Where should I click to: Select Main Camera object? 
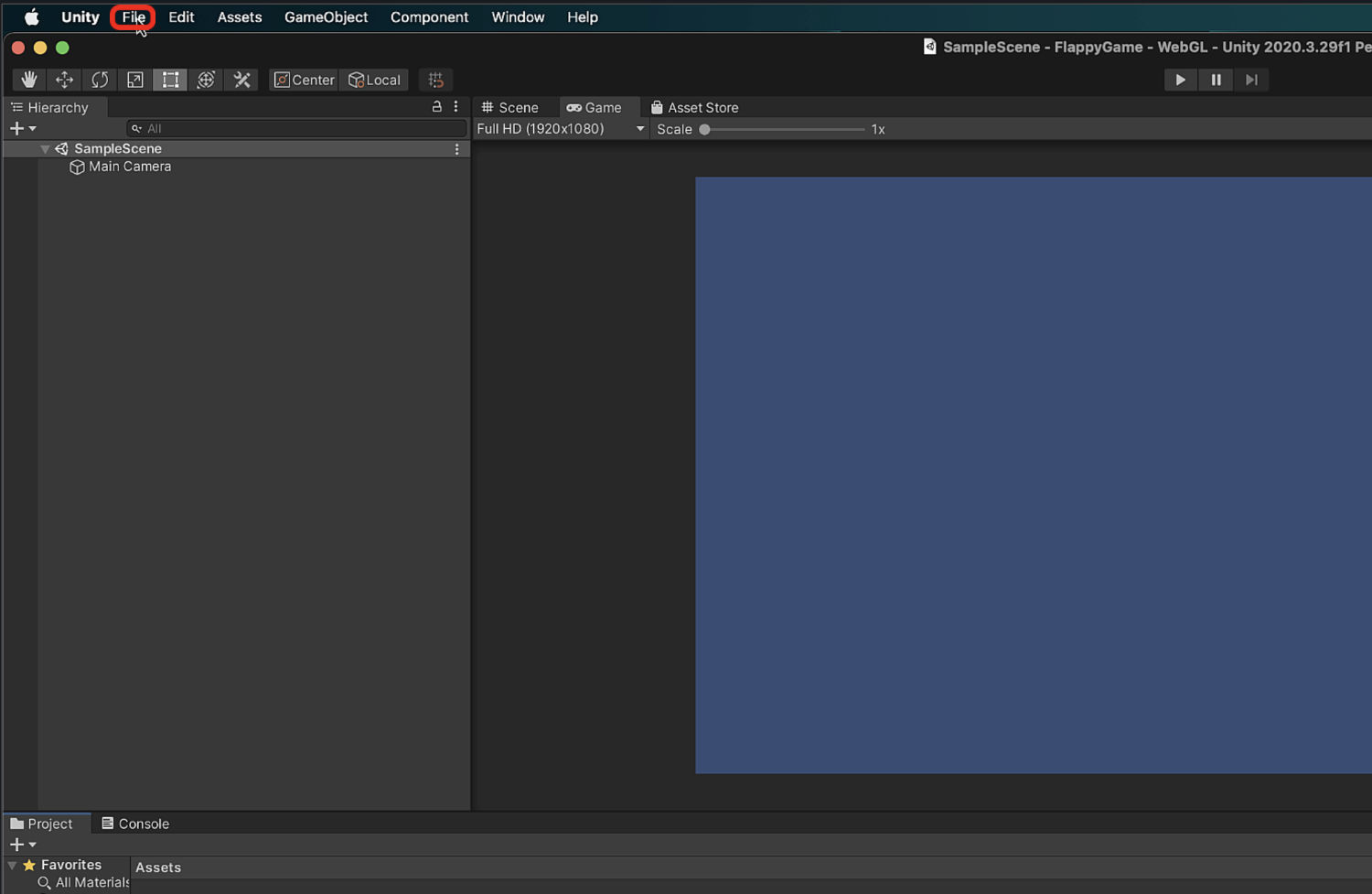[x=129, y=167]
